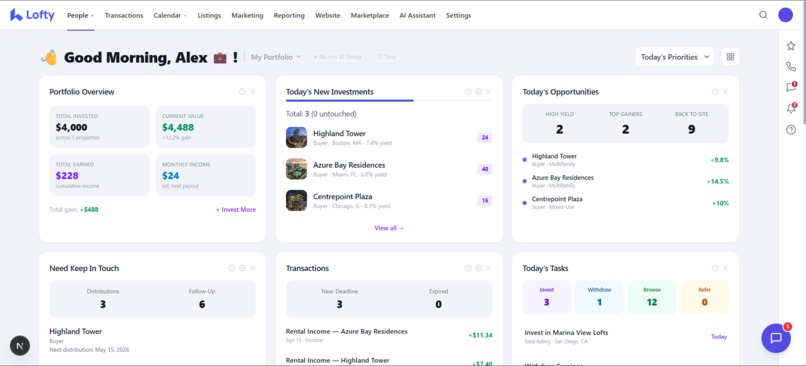806x366 pixels.
Task: Click the Tour button
Action: 386,57
